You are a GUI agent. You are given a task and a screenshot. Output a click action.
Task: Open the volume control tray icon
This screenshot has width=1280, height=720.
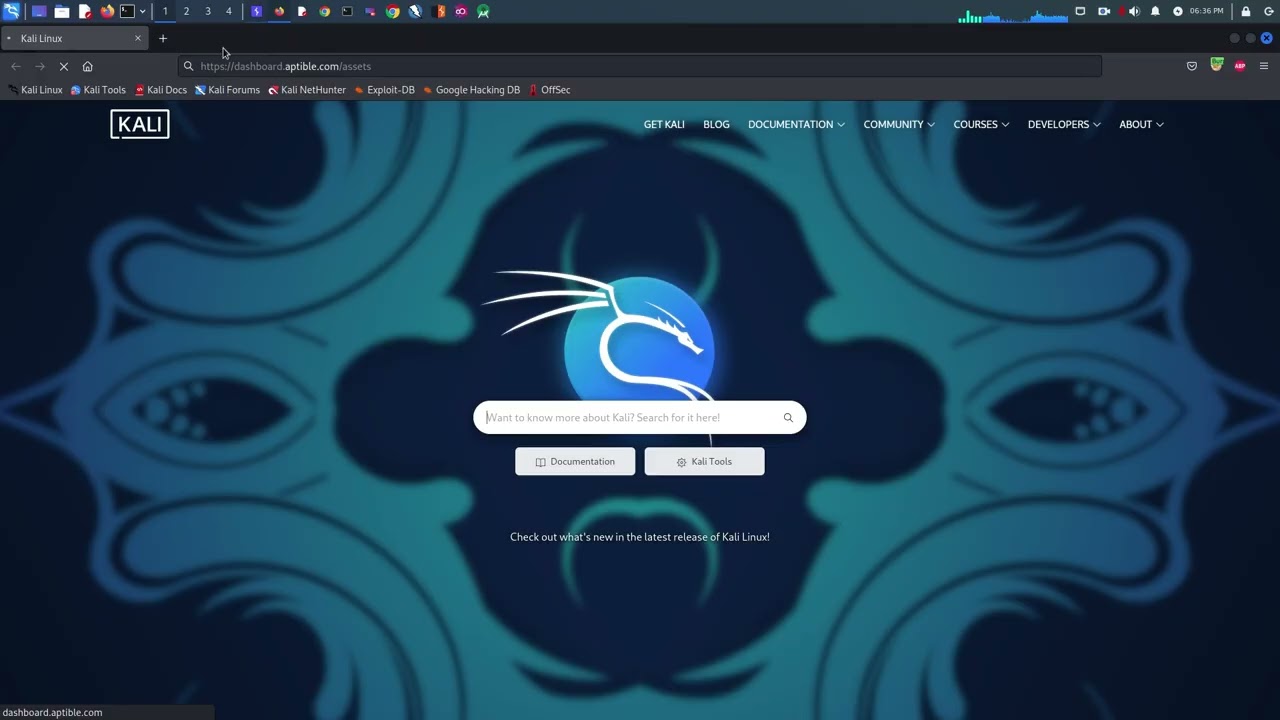tap(1134, 11)
